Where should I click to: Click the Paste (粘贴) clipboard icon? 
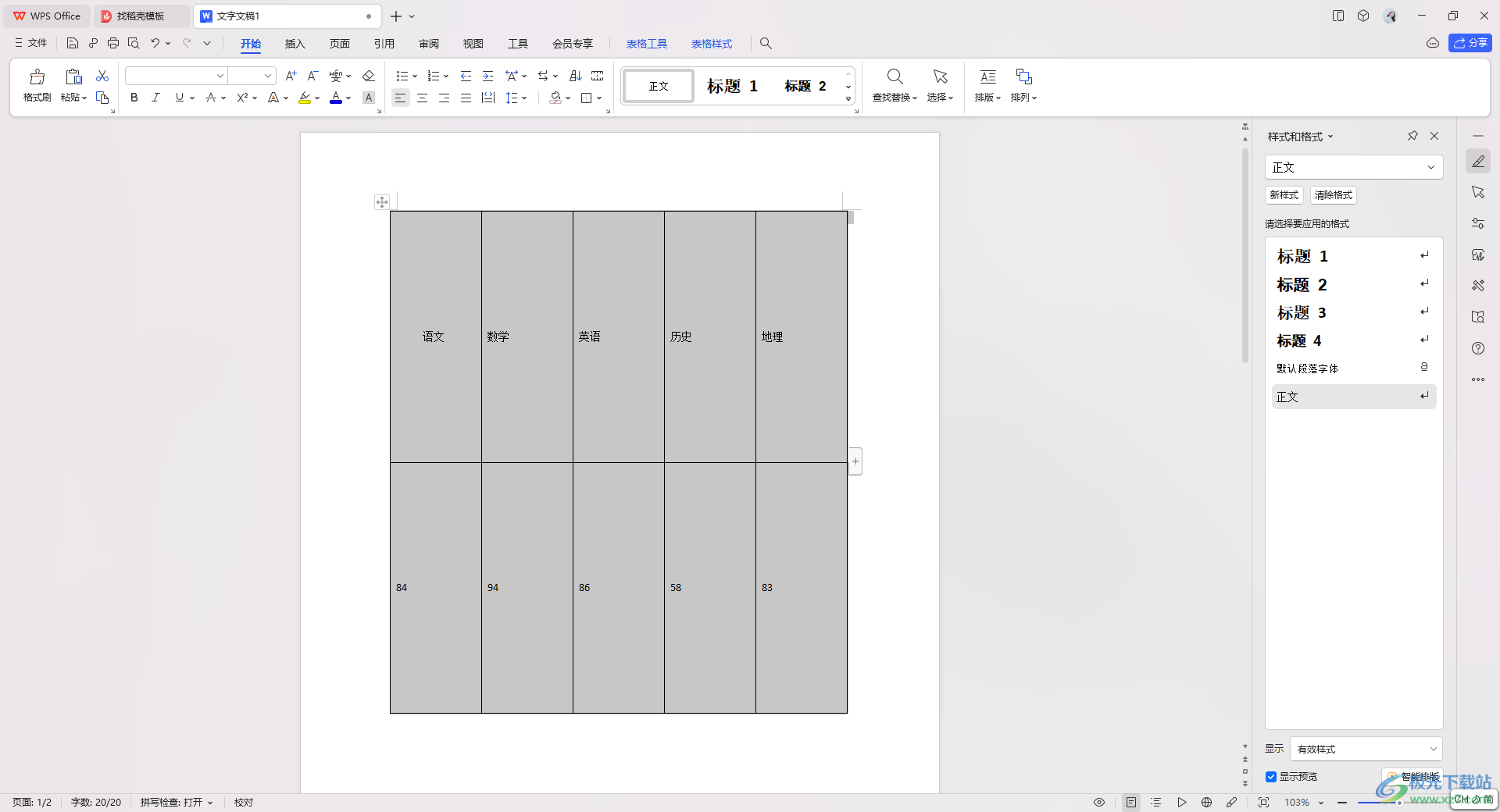(73, 77)
